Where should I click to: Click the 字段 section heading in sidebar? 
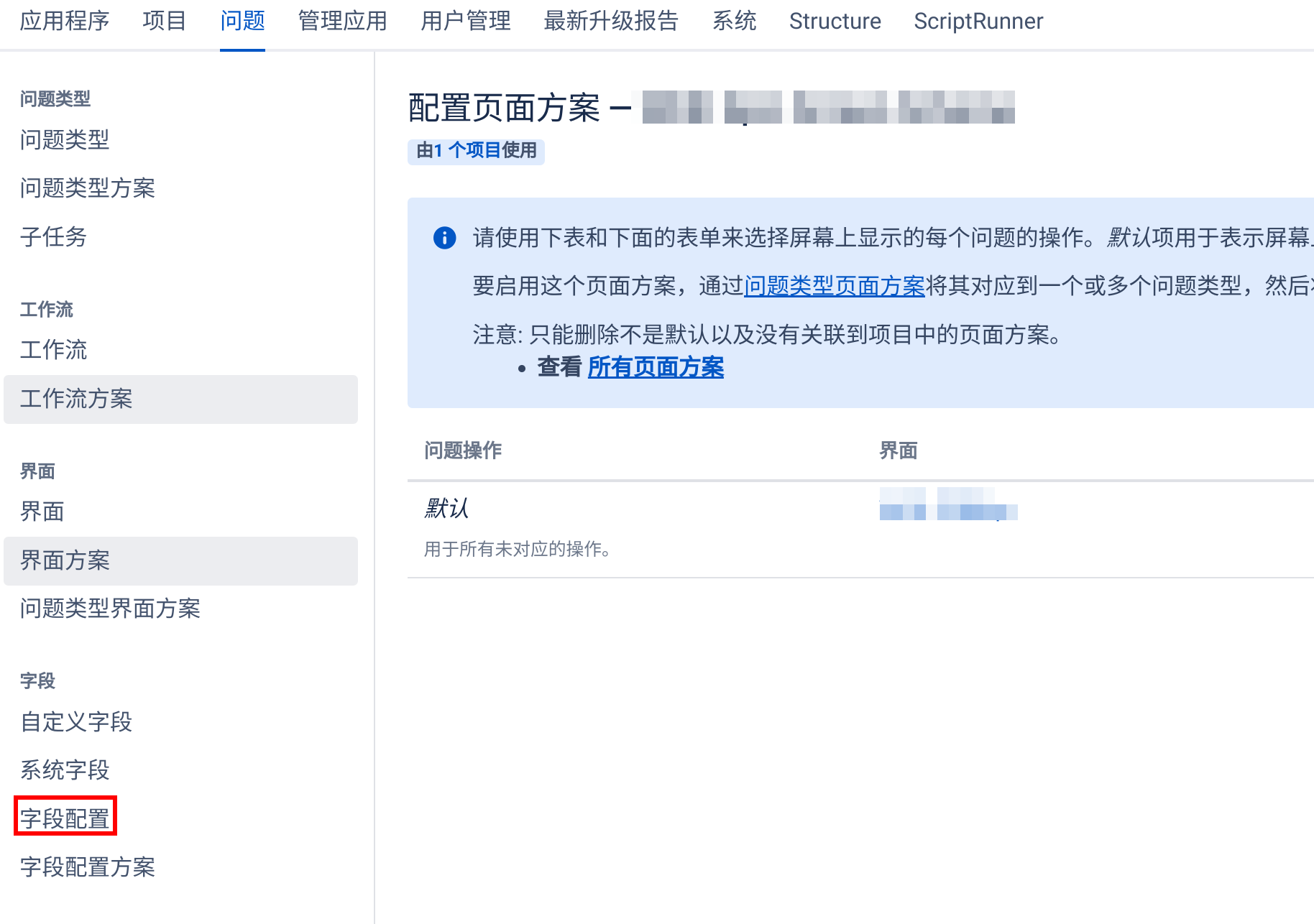[37, 681]
